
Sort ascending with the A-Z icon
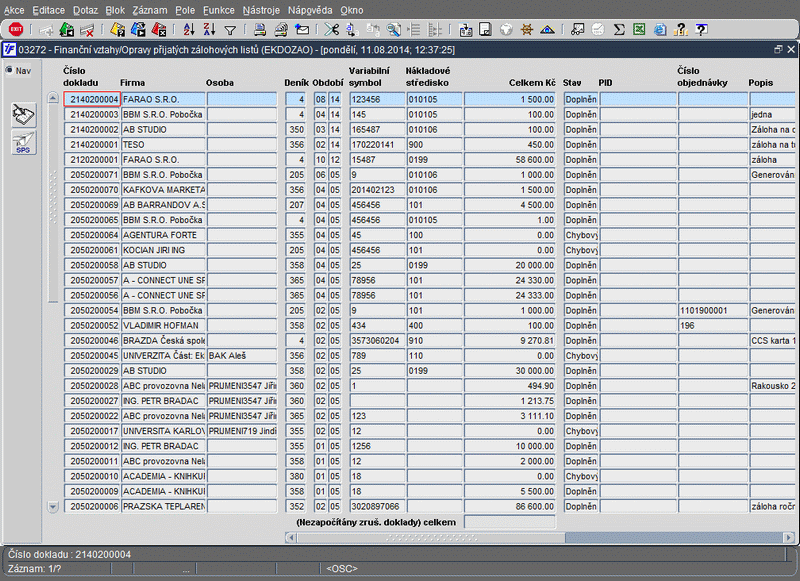(x=189, y=30)
